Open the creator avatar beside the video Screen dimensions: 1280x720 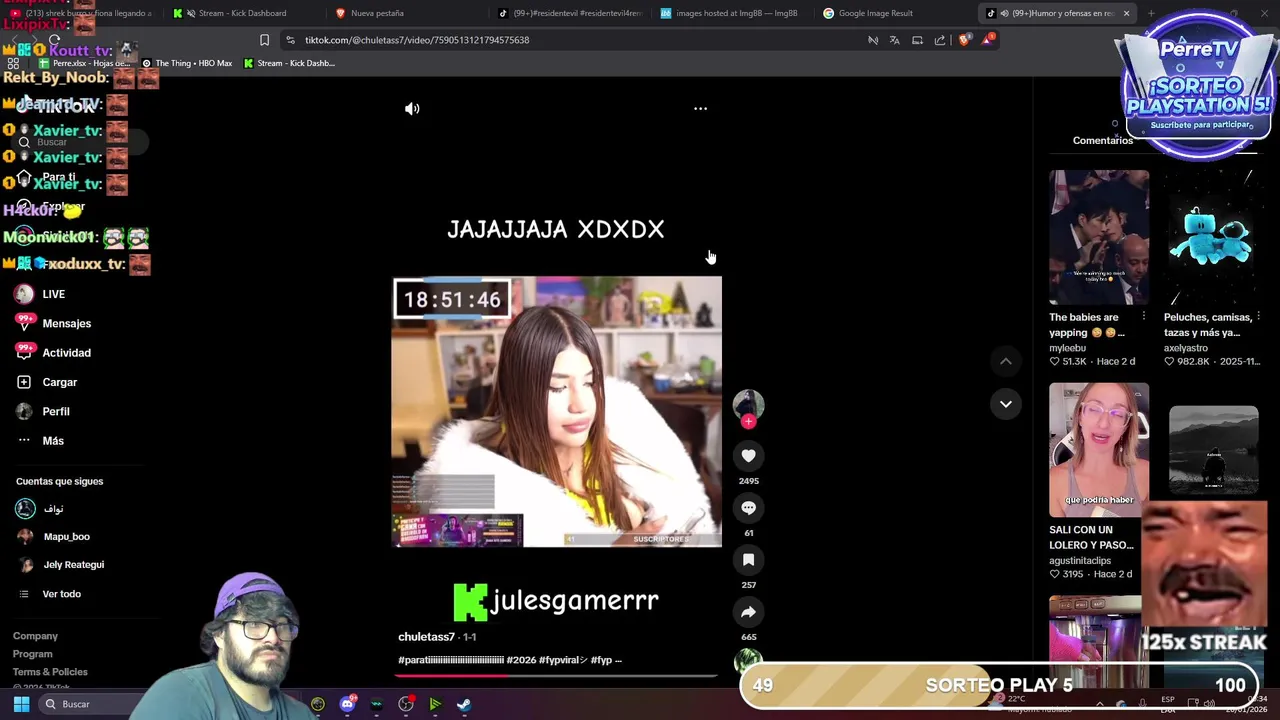tap(748, 404)
